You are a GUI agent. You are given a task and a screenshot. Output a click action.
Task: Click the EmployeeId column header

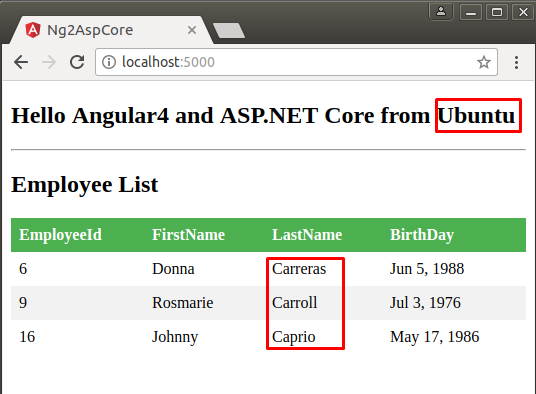click(61, 235)
